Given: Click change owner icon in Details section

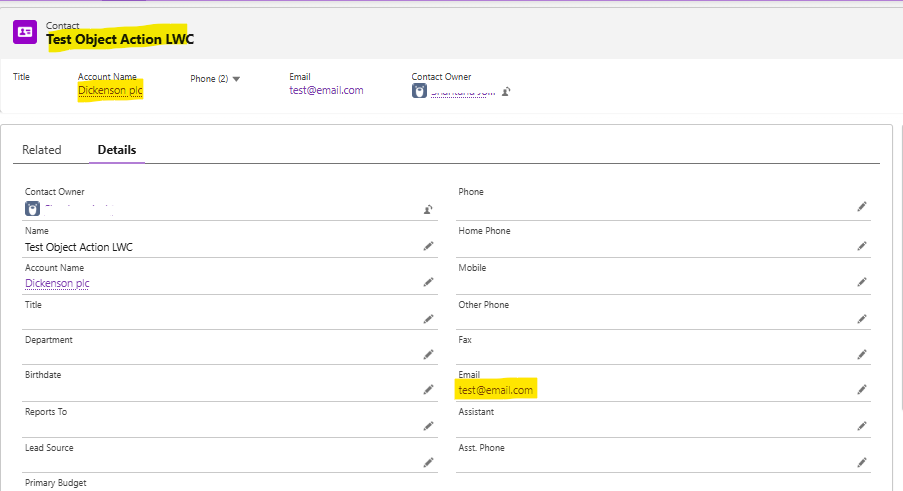Looking at the screenshot, I should [428, 209].
